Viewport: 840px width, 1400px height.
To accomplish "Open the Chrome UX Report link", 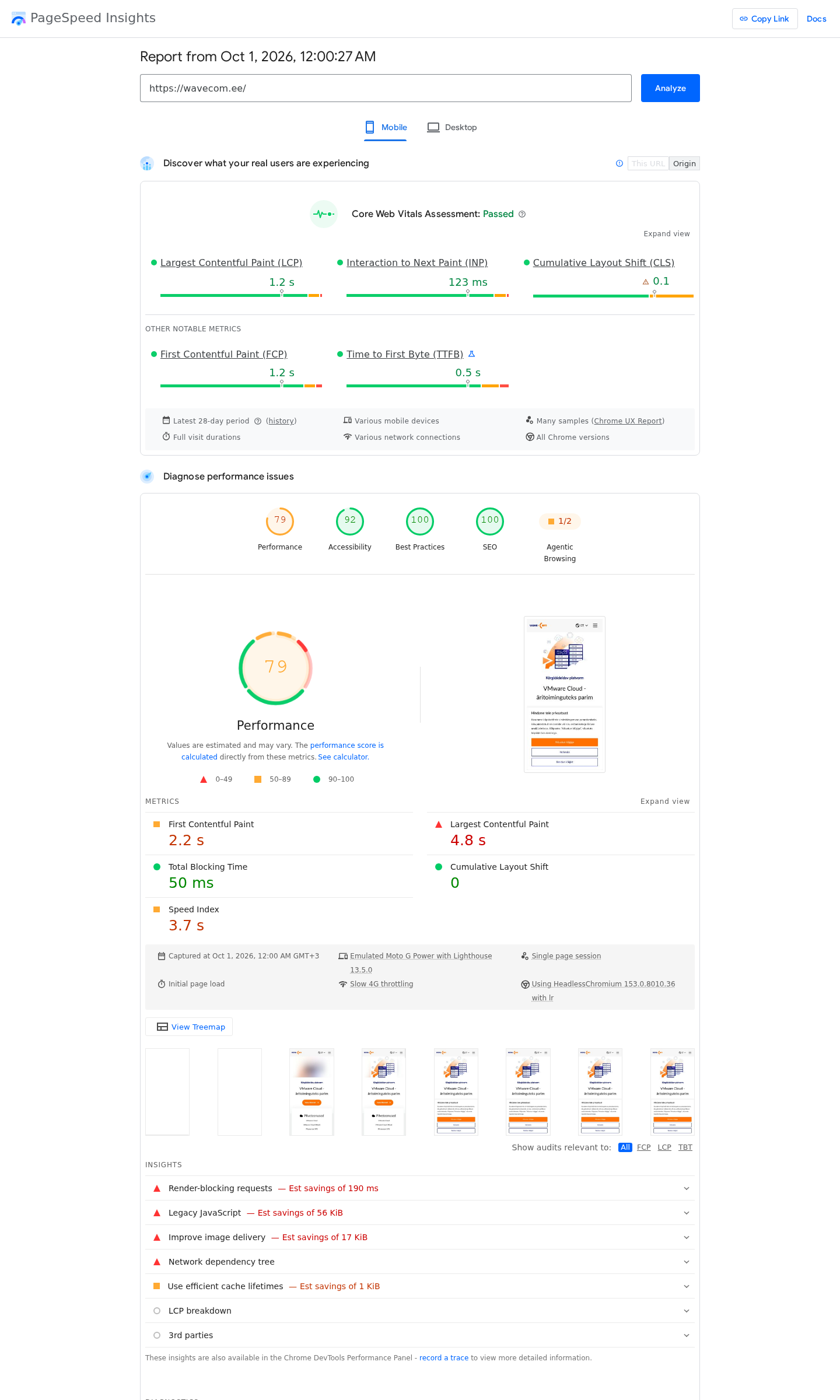I will point(628,421).
